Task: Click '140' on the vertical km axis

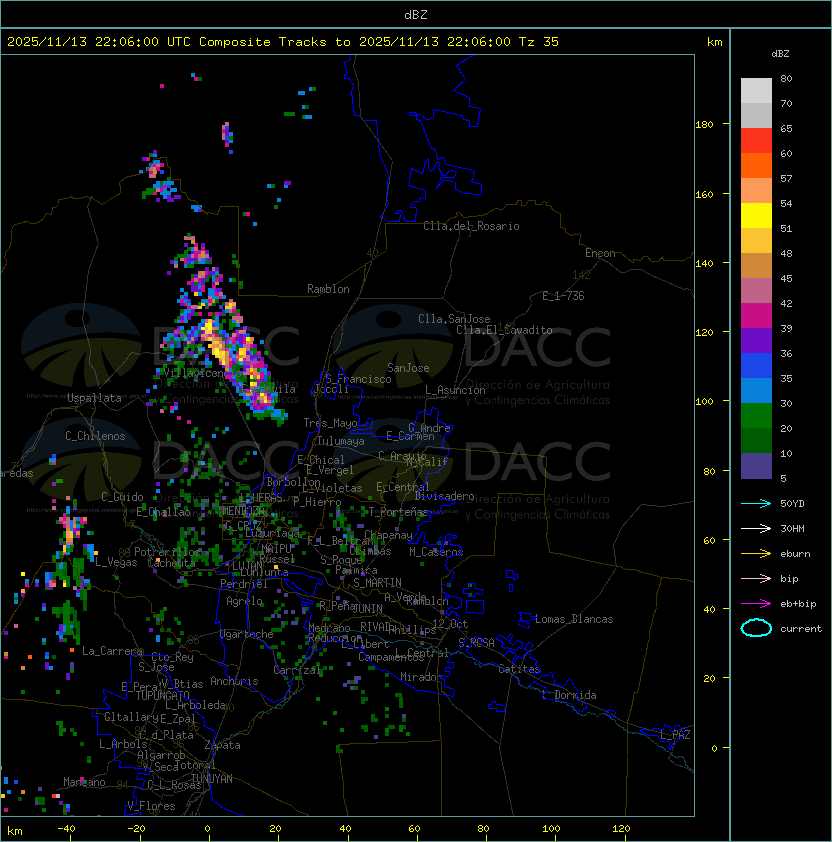Action: (x=704, y=264)
